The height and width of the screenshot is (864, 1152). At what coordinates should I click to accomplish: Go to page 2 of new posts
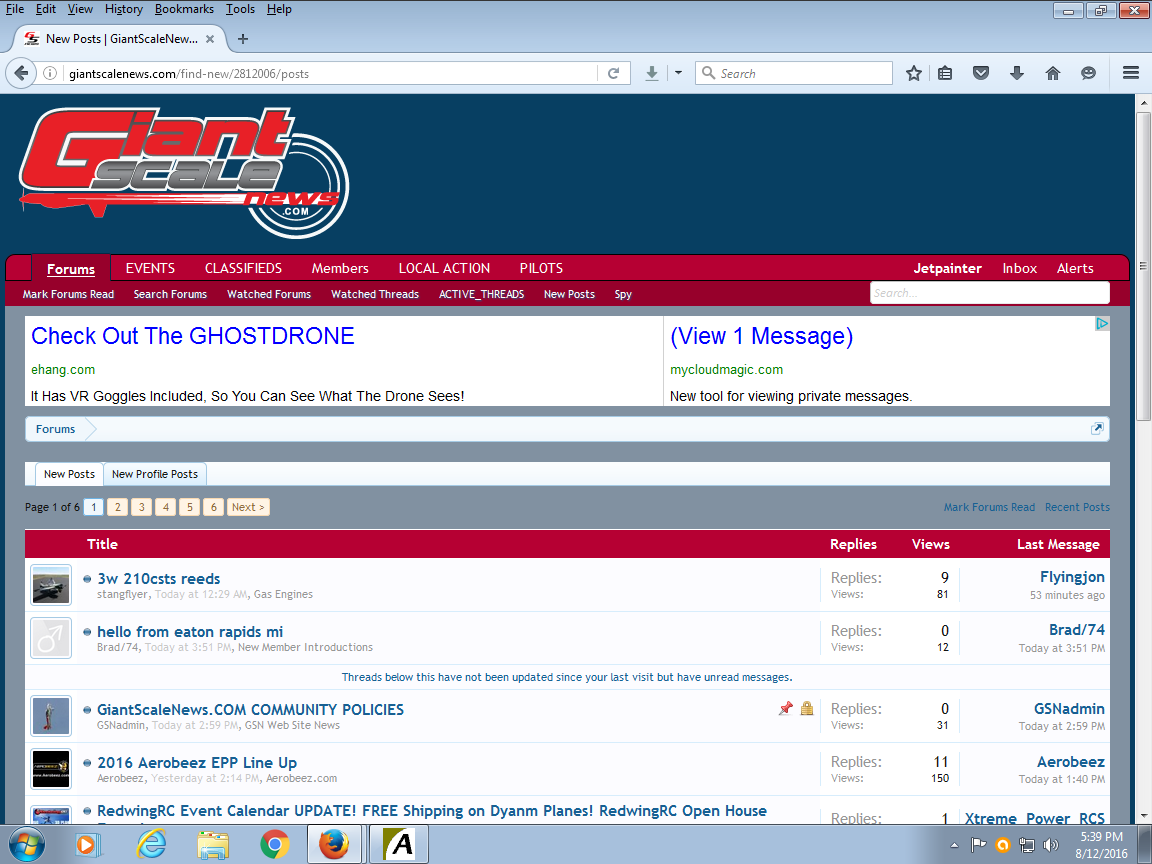coord(118,507)
